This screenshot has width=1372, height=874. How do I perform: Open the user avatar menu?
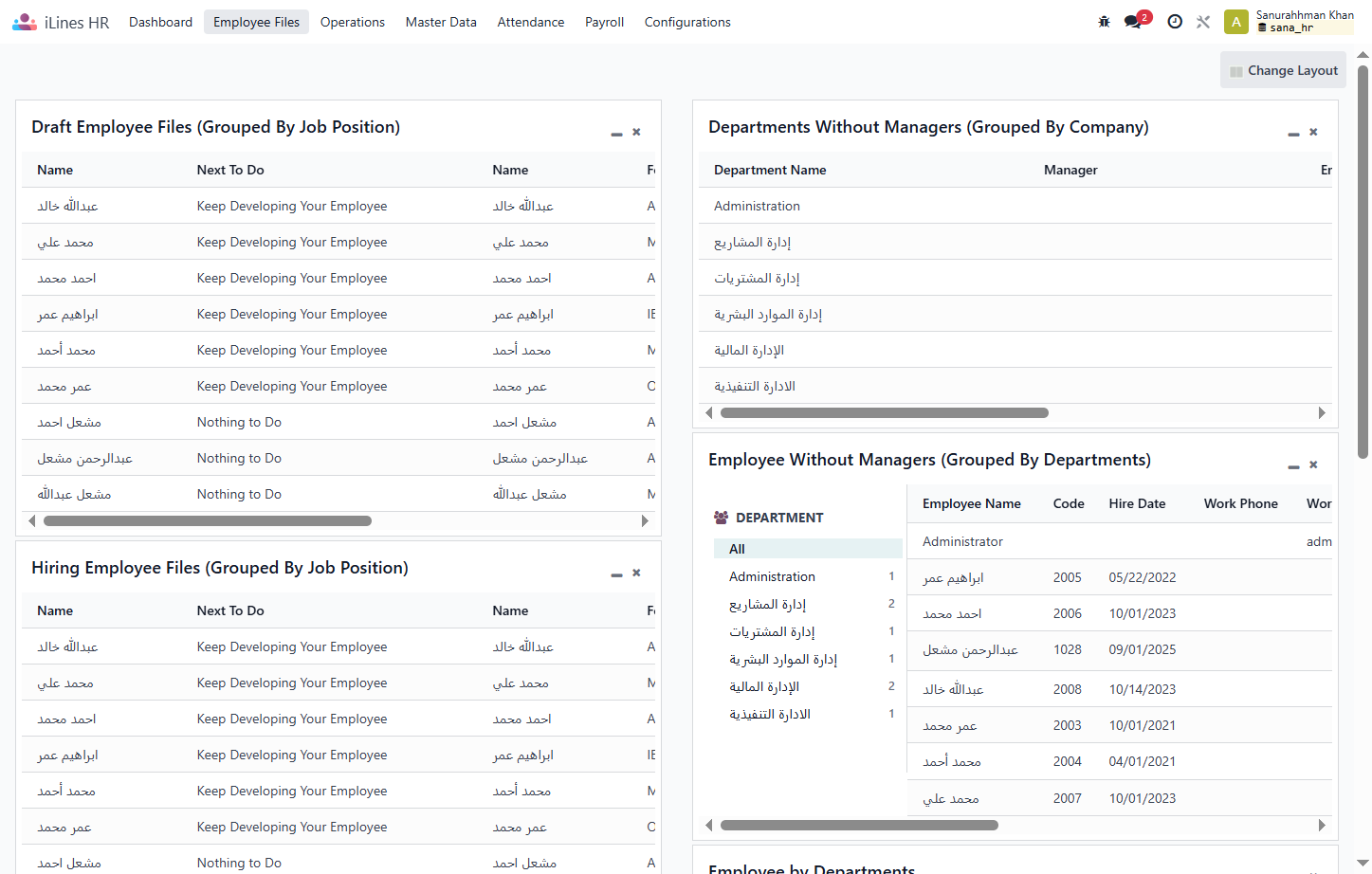(1236, 22)
